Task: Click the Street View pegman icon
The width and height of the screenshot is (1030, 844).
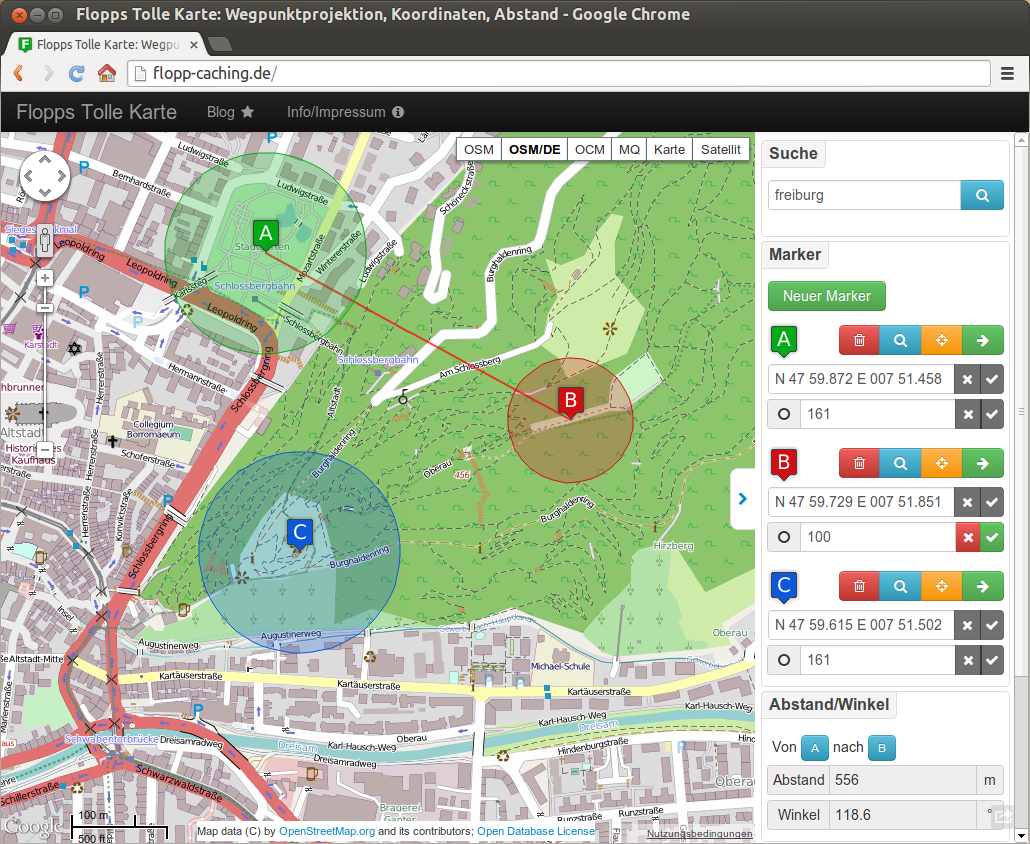Action: pos(45,240)
